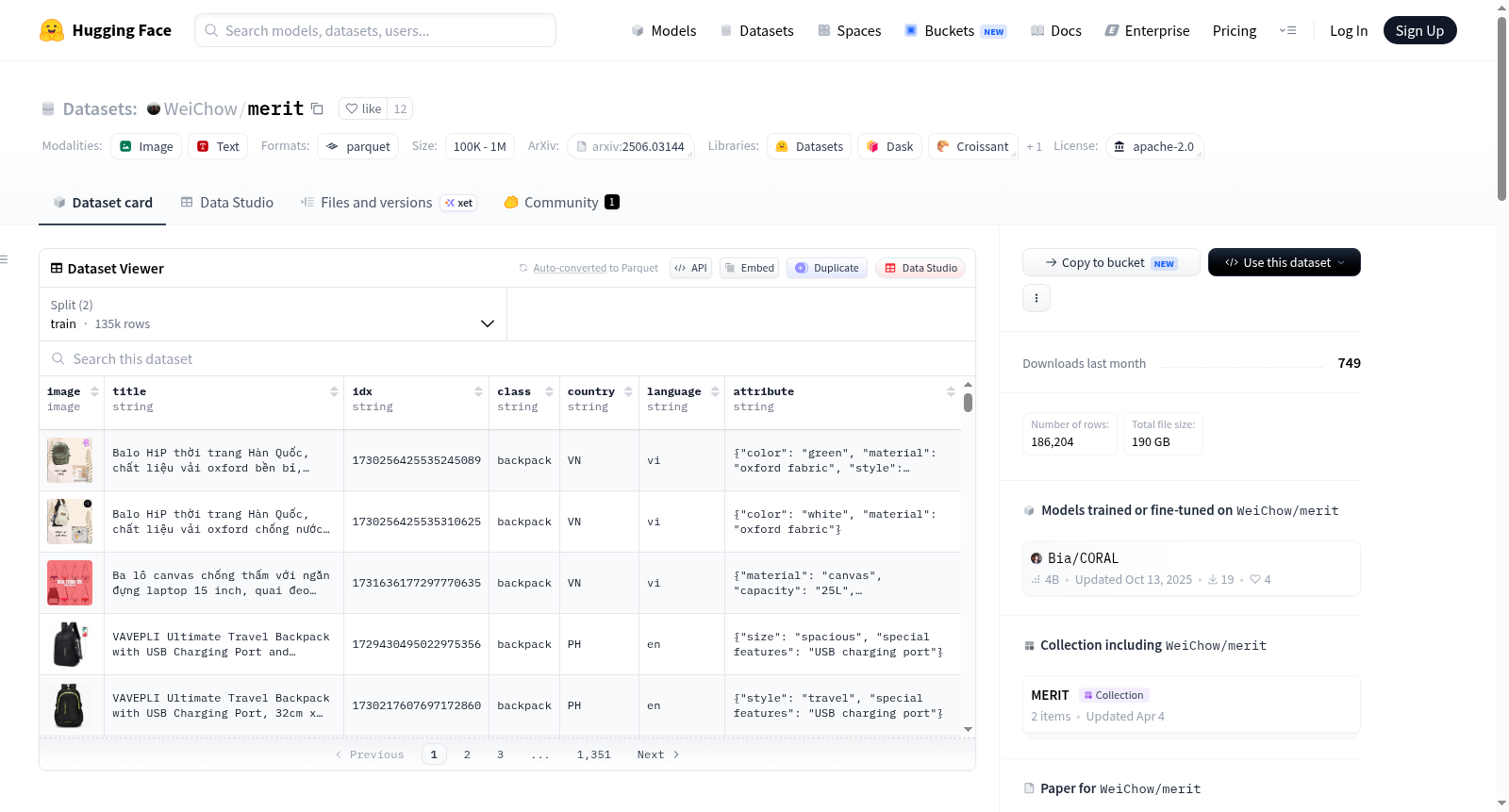
Task: Show the +1 additional libraries
Action: click(1035, 147)
